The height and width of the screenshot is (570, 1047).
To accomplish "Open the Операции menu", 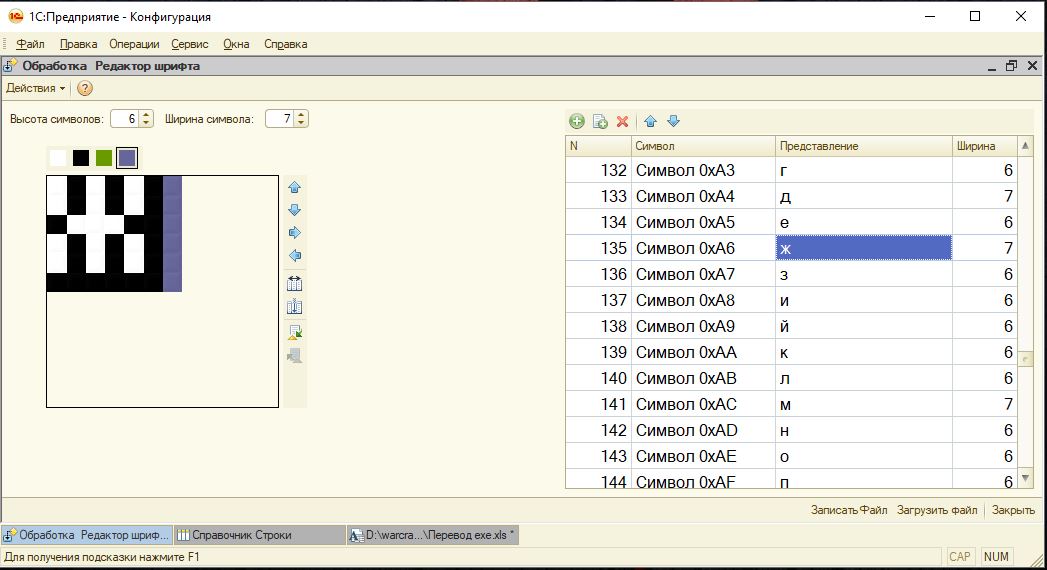I will click(134, 44).
